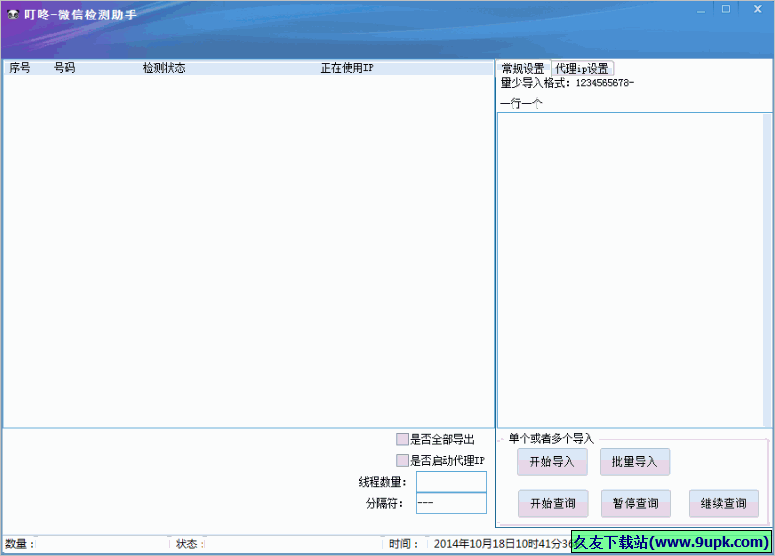Click the panda app icon in title bar

coord(13,15)
